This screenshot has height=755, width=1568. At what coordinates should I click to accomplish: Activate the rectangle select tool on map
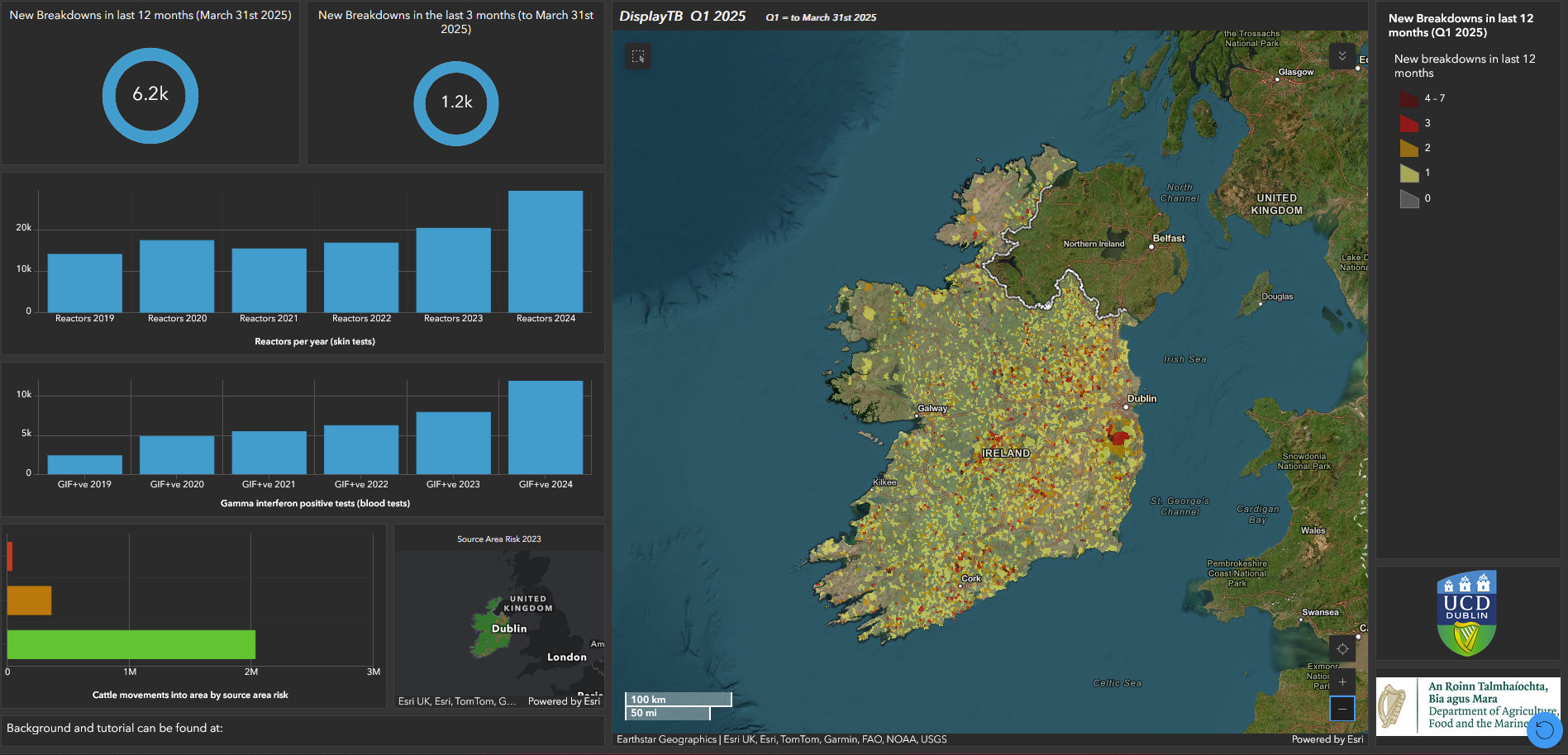click(637, 57)
